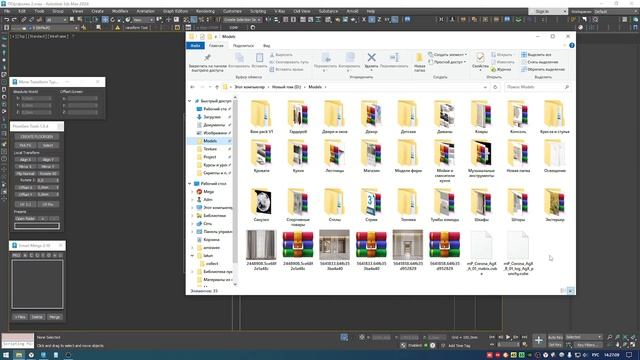
Task: Collapse Рабочий стол tree node
Action: [189, 184]
